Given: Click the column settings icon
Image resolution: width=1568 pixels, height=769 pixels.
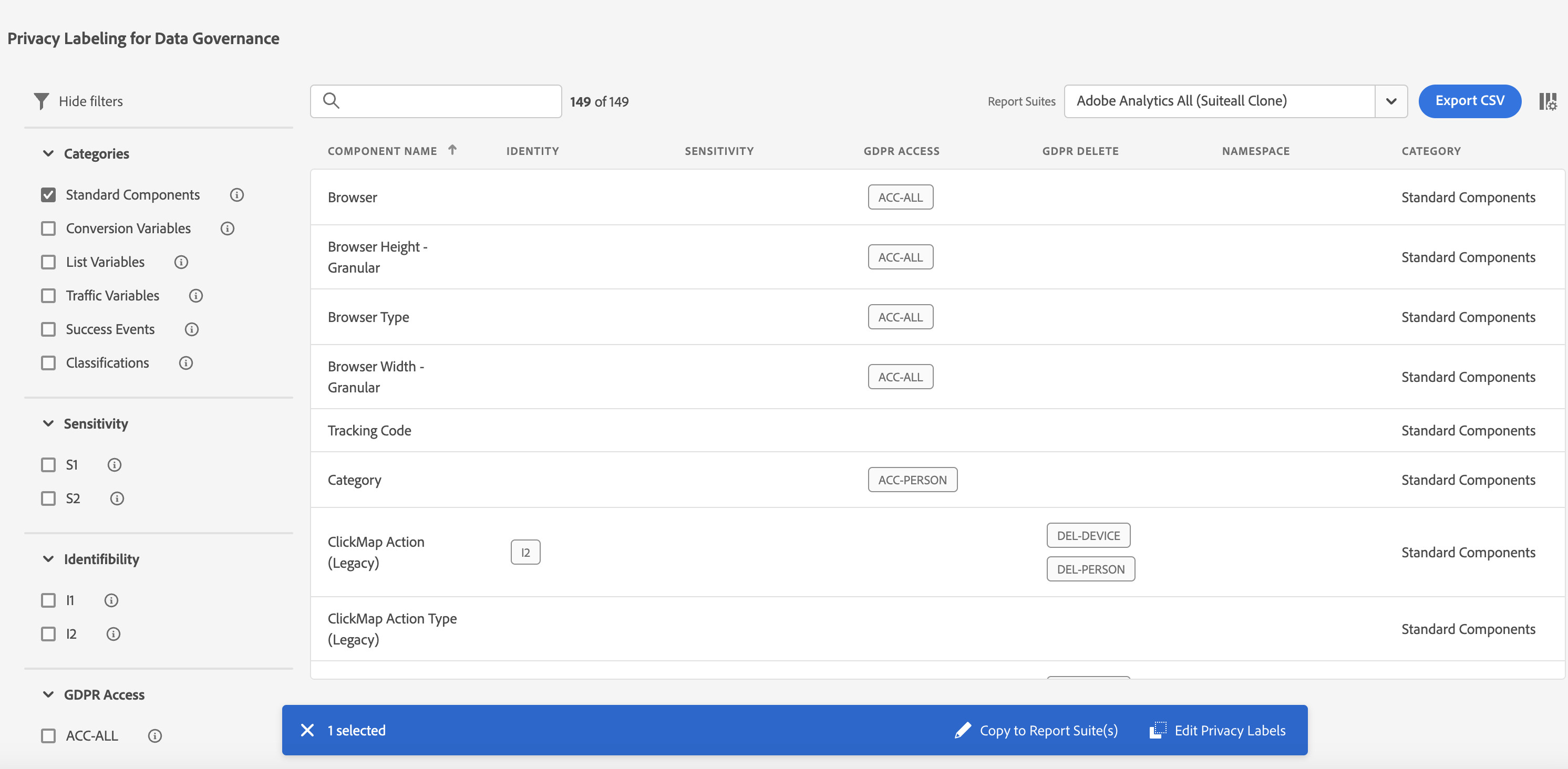Looking at the screenshot, I should tap(1548, 101).
